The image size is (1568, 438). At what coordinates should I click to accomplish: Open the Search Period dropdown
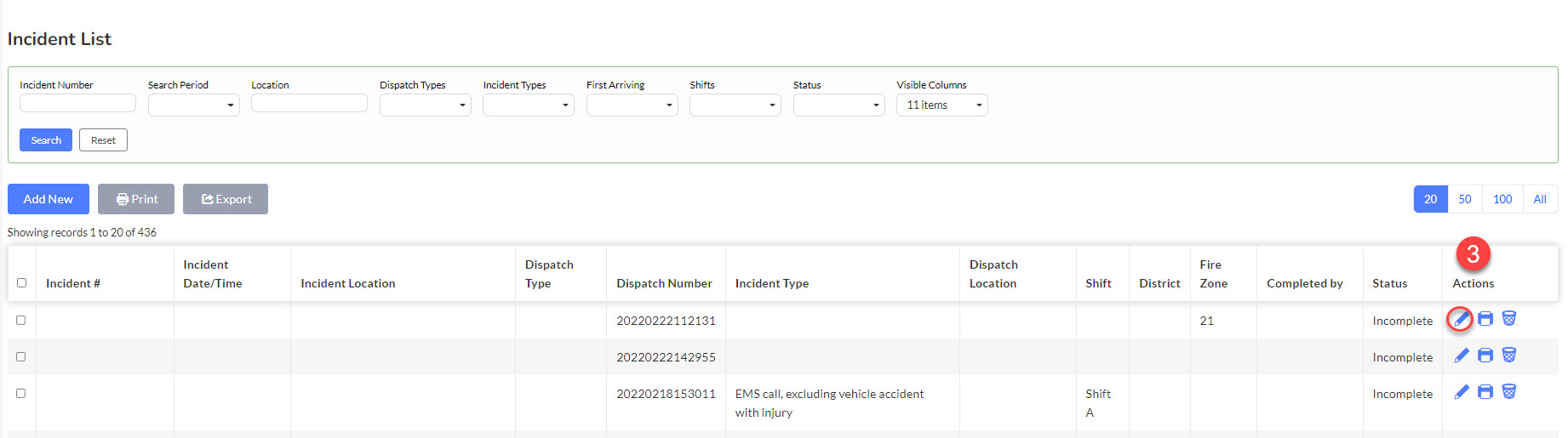(x=193, y=105)
